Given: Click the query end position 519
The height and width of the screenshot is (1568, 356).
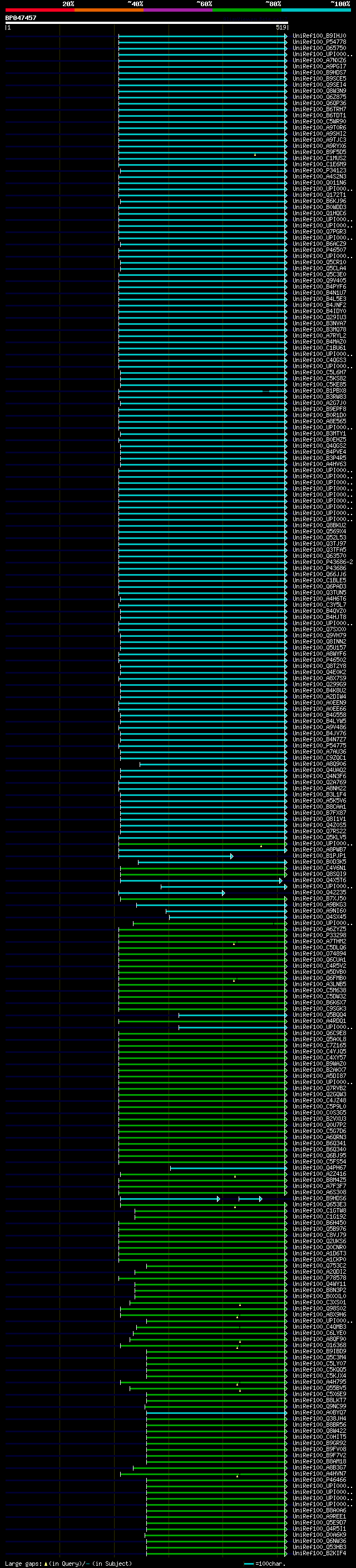Looking at the screenshot, I should [280, 27].
